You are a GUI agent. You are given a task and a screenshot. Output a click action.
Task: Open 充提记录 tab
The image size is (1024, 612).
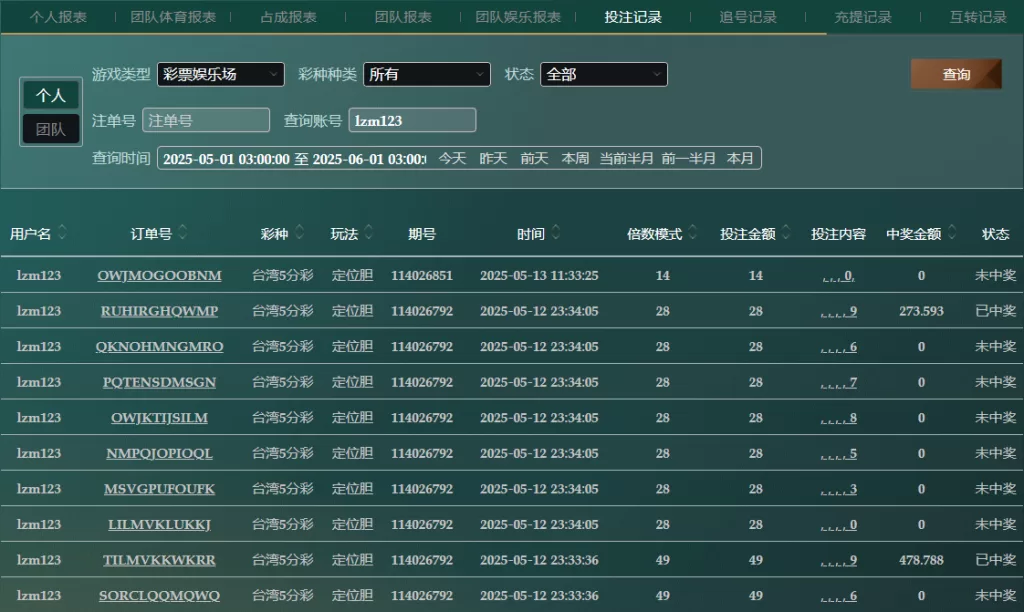[x=863, y=17]
